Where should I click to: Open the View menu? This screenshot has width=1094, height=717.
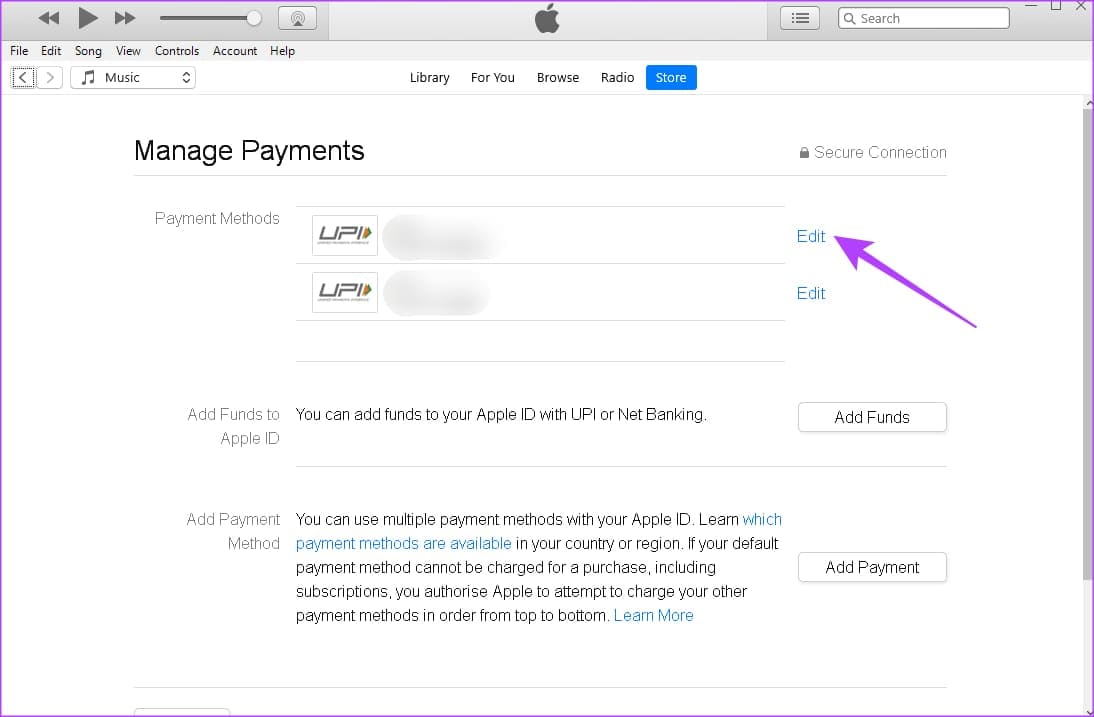pyautogui.click(x=128, y=51)
